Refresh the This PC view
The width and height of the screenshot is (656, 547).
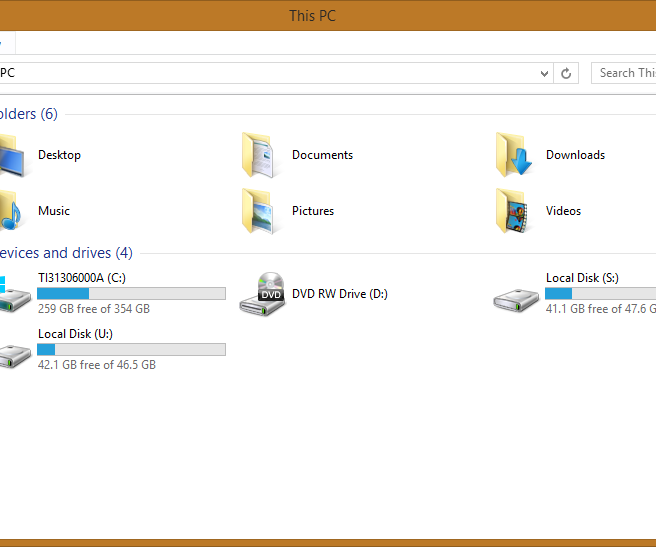pos(566,73)
